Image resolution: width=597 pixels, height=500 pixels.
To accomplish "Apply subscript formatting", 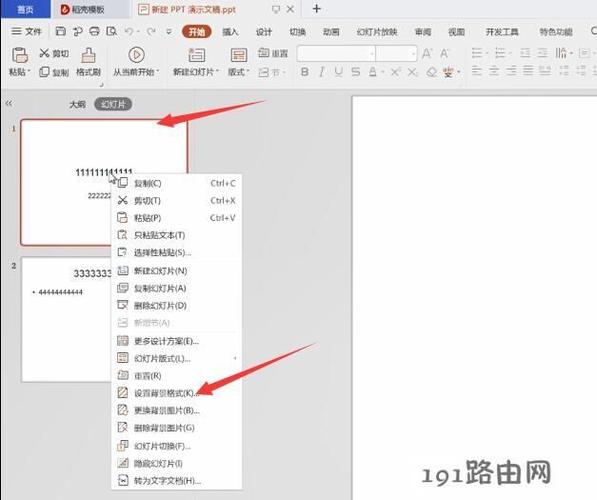I will (x=412, y=72).
